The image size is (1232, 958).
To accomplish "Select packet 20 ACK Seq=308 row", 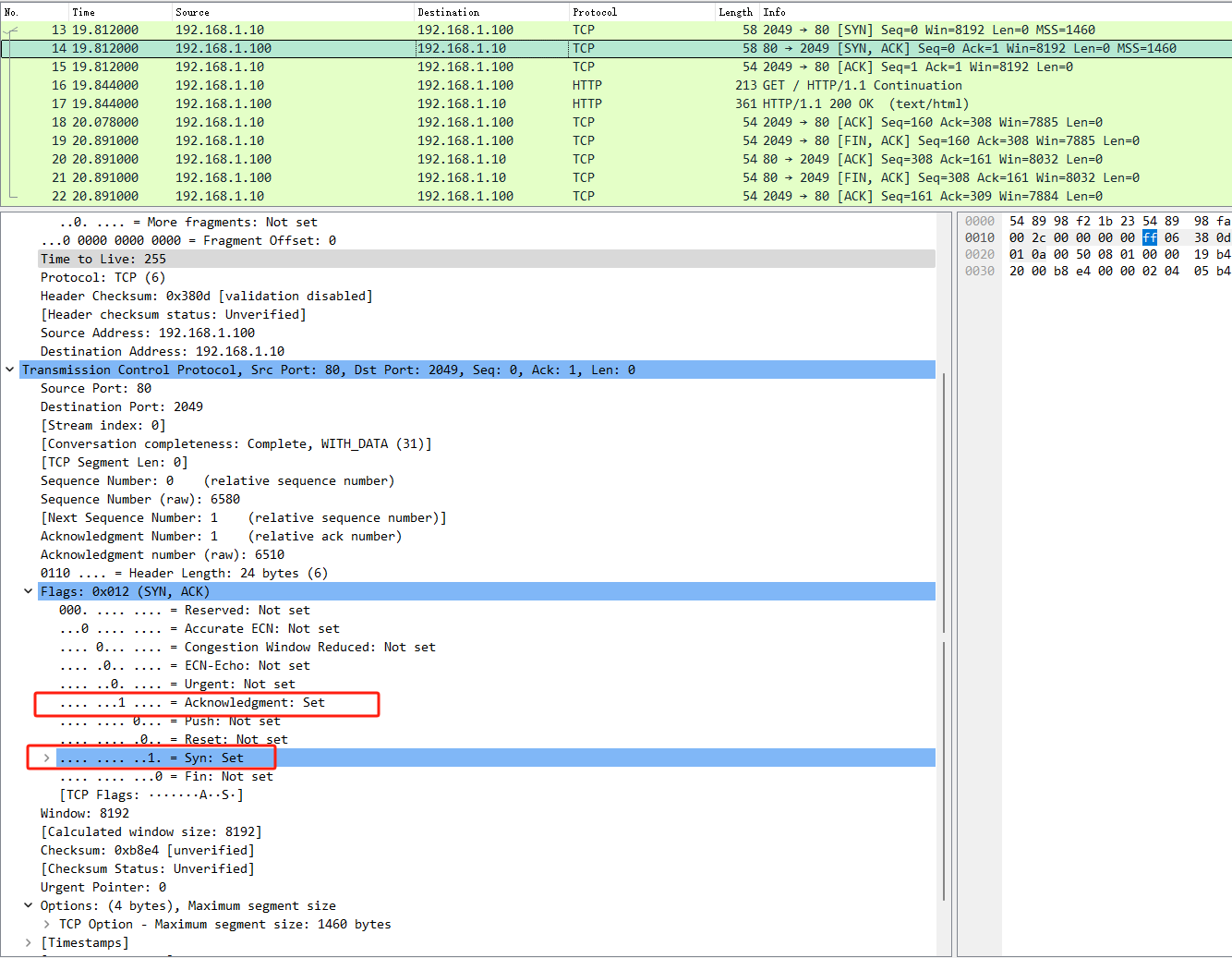I will [616, 159].
